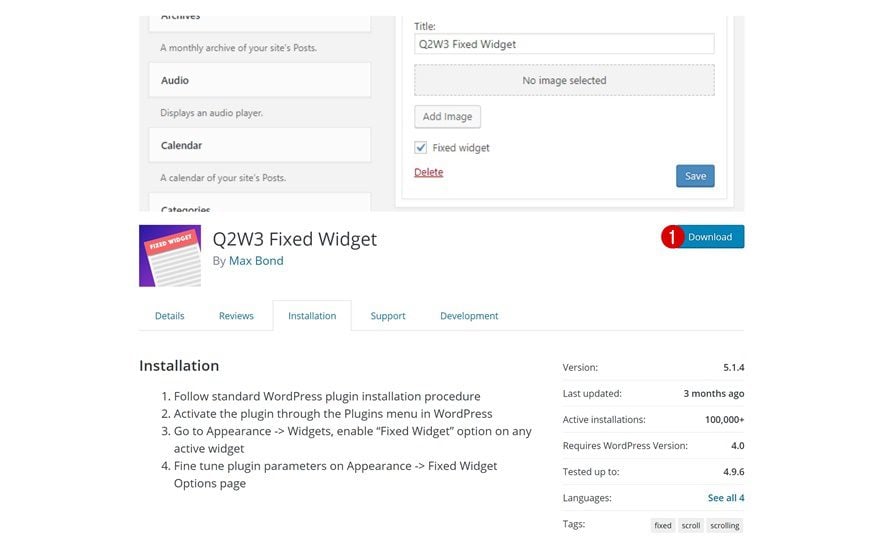Select the Installation tab
Image resolution: width=880 pixels, height=536 pixels.
click(312, 316)
